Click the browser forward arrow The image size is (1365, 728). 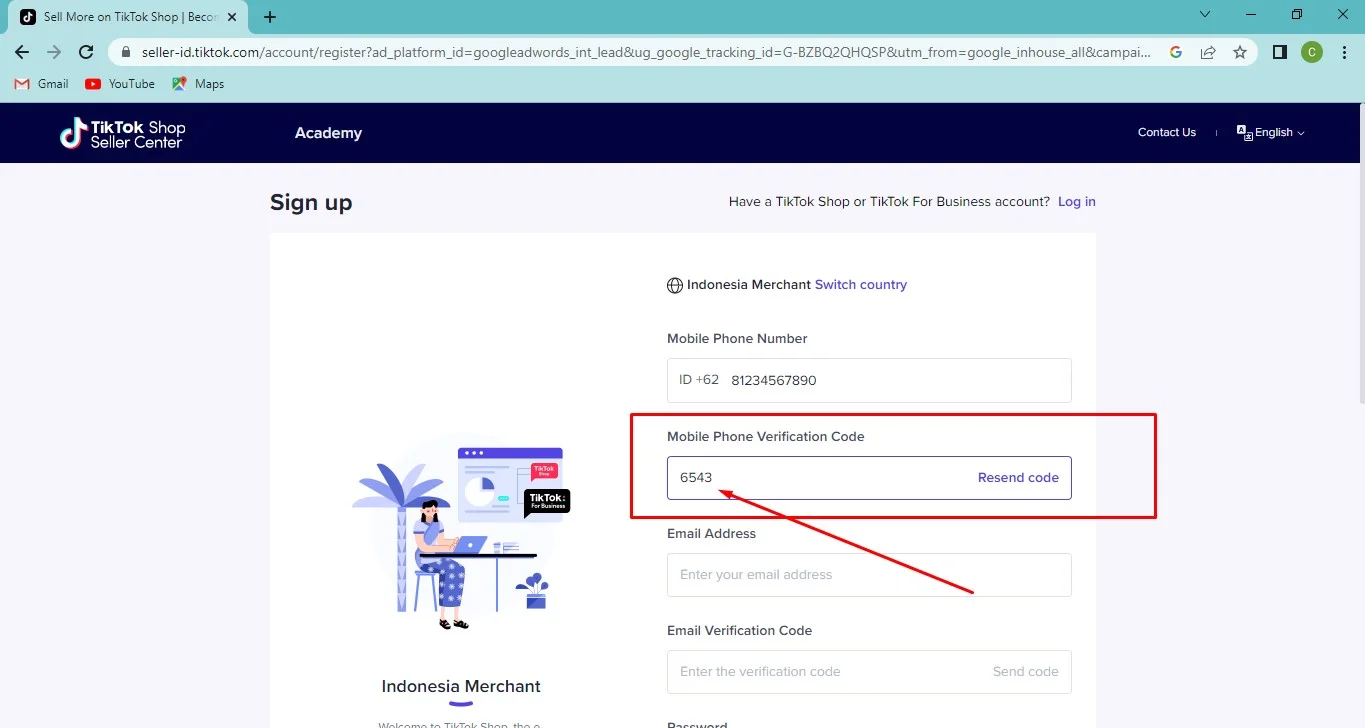pos(54,52)
